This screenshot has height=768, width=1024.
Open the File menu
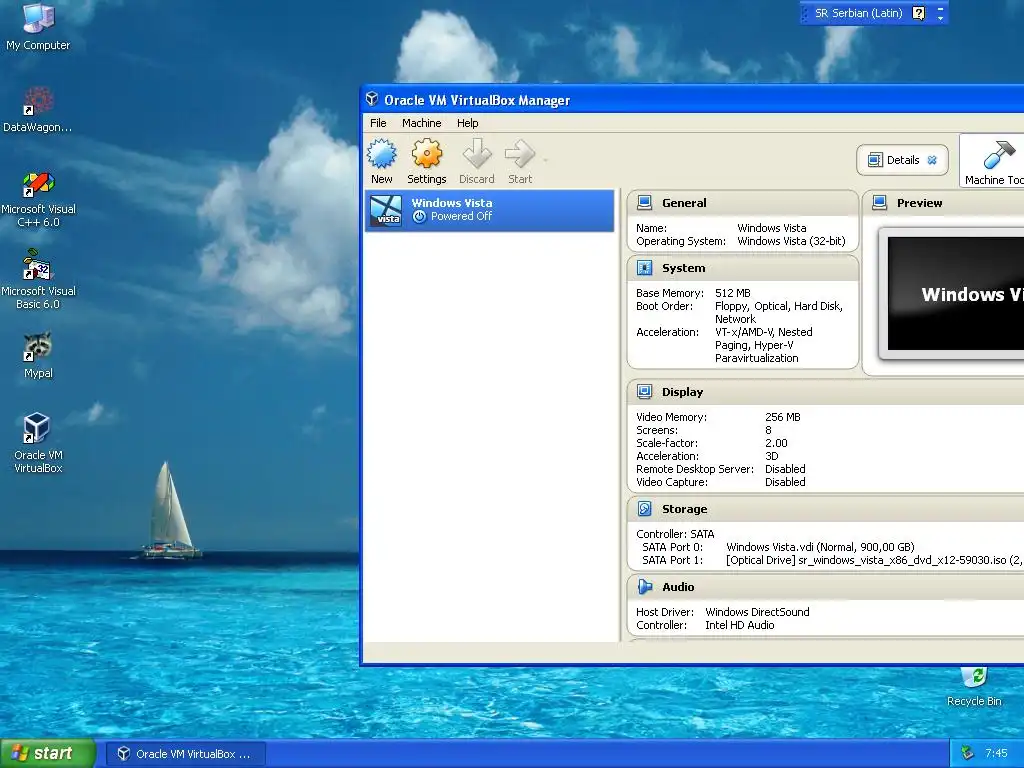378,123
